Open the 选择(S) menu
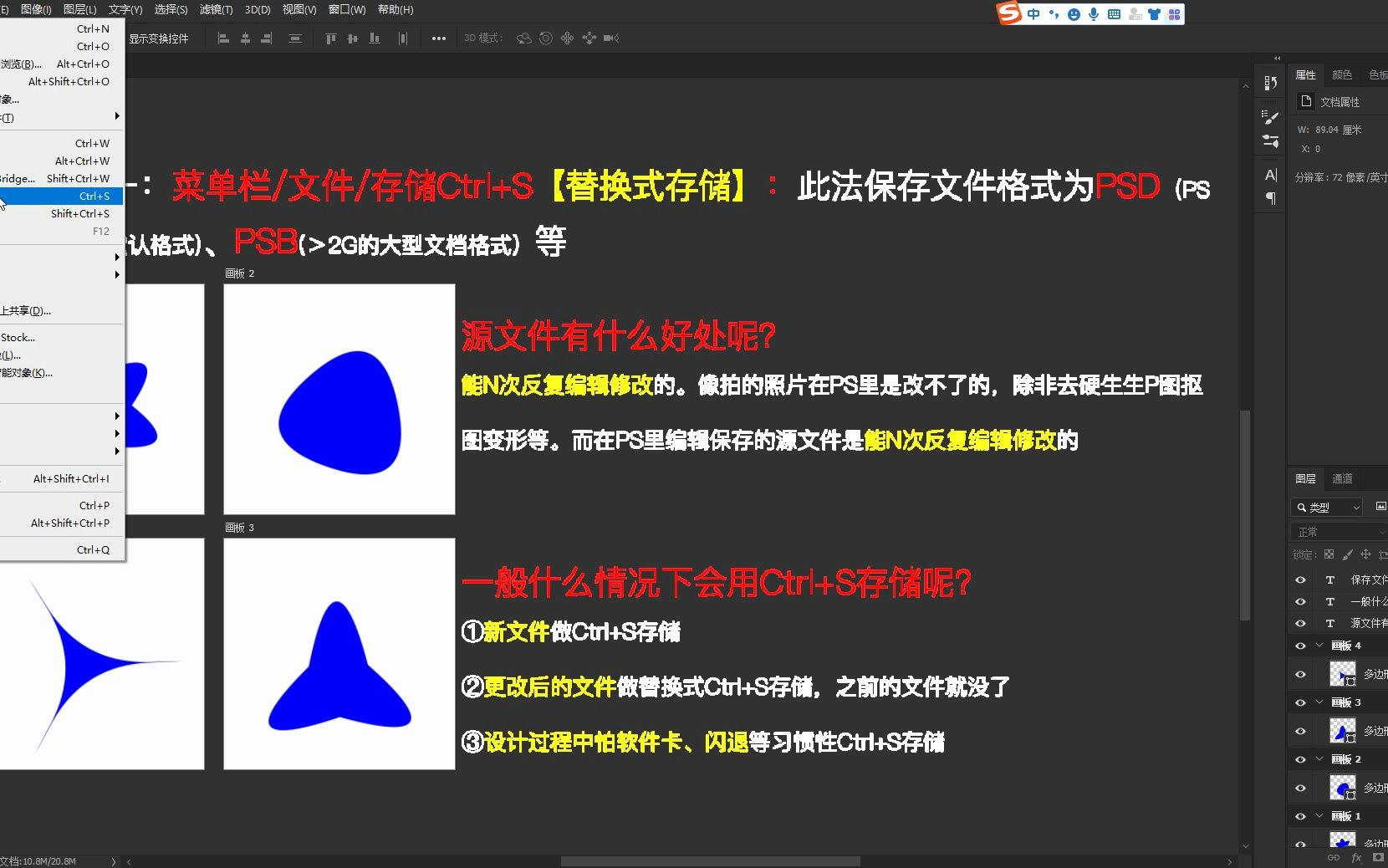Screen dimensions: 1388x868 pyautogui.click(x=171, y=9)
